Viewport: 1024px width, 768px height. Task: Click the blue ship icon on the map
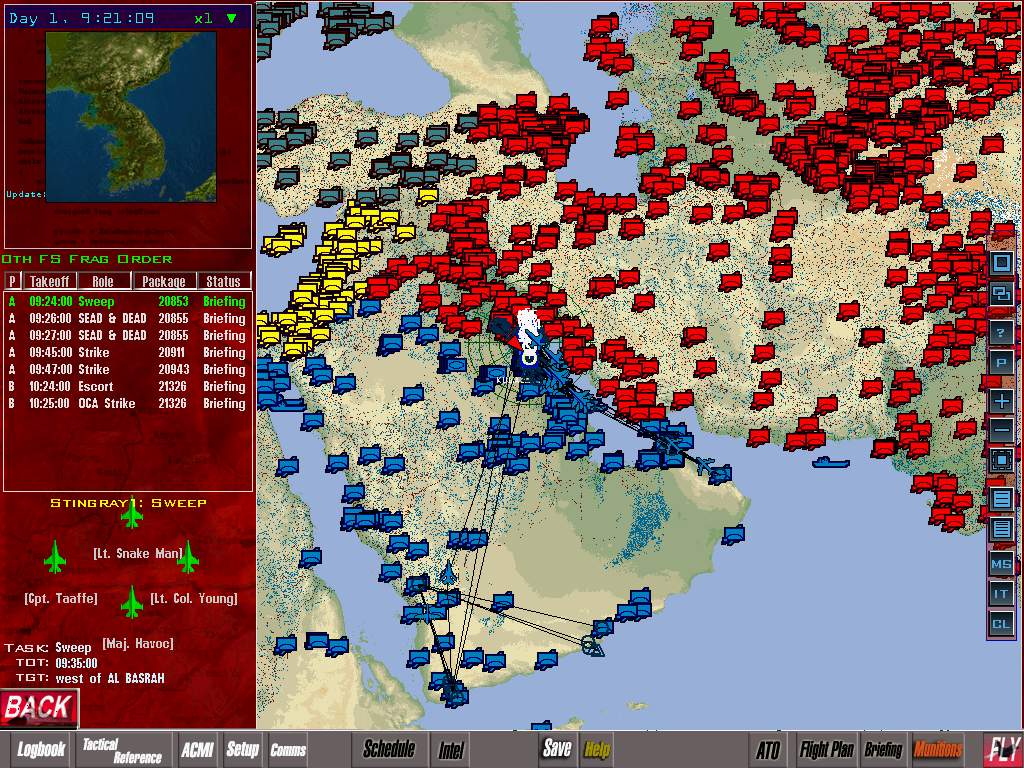click(x=831, y=462)
